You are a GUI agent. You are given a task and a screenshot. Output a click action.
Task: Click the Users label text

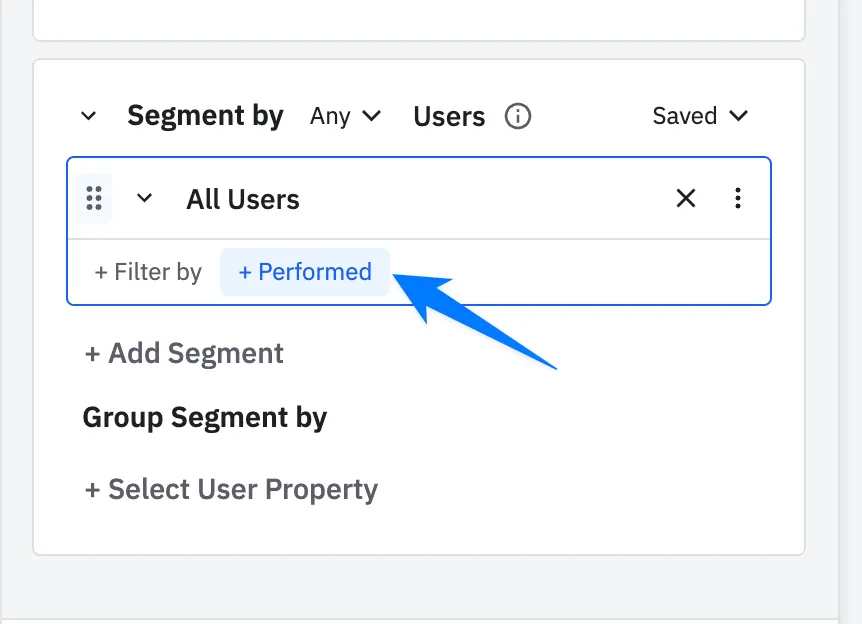[x=449, y=116]
